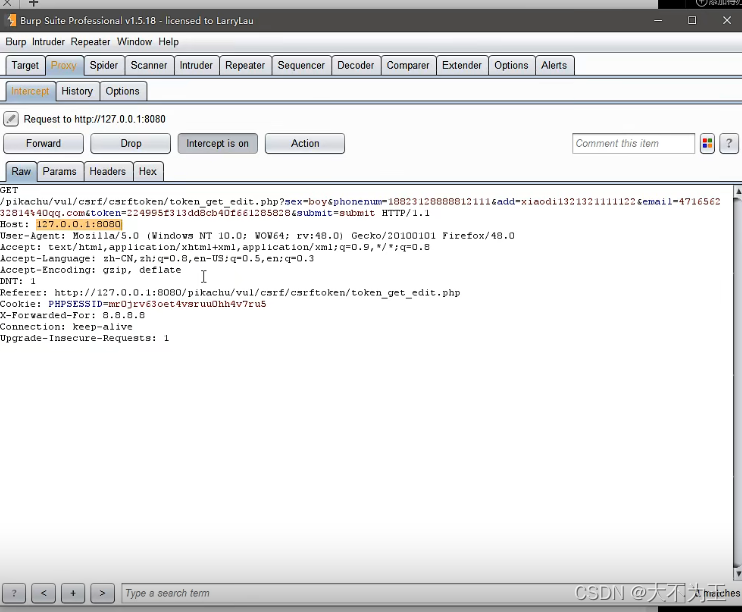The width and height of the screenshot is (742, 612).
Task: Switch to the Spider tab
Action: [104, 65]
